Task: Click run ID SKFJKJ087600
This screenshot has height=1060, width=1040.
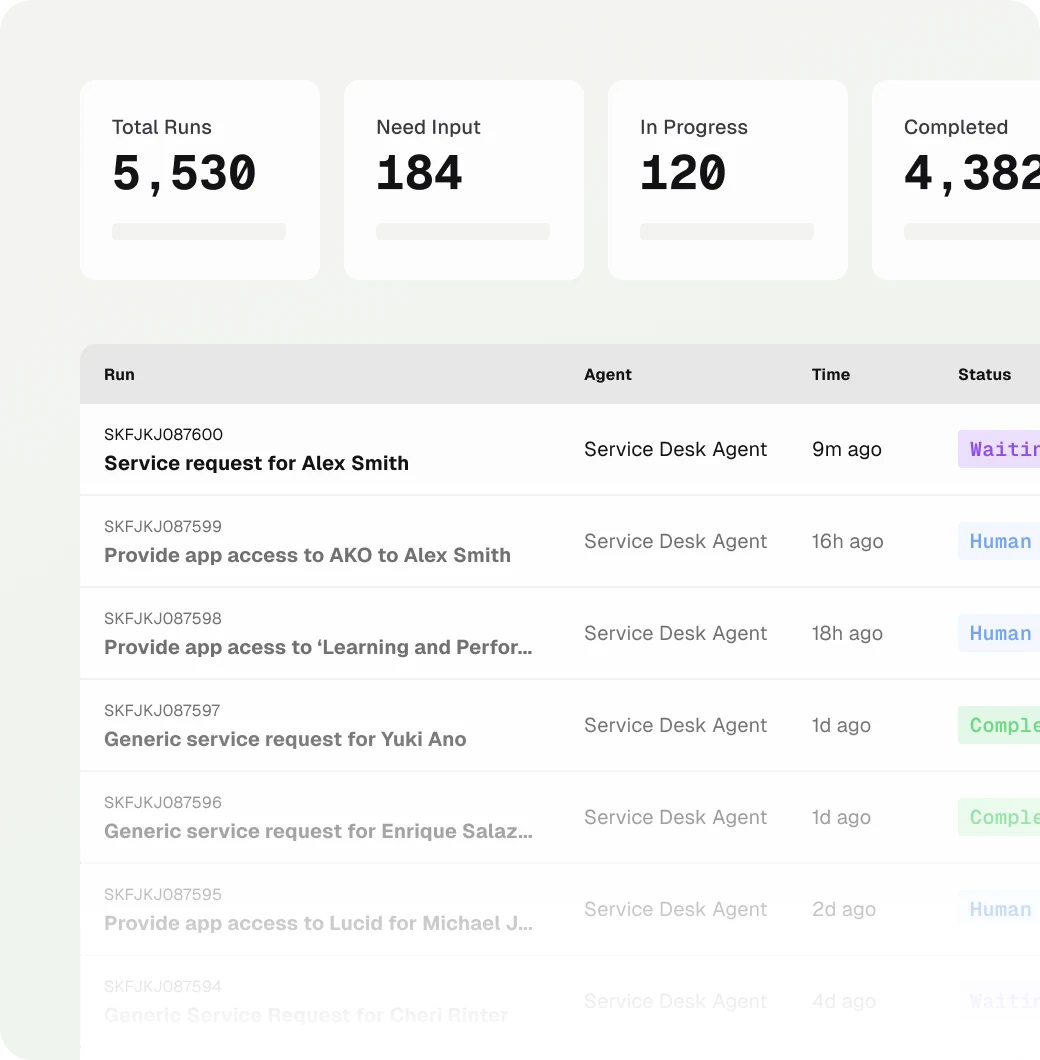Action: [x=164, y=434]
